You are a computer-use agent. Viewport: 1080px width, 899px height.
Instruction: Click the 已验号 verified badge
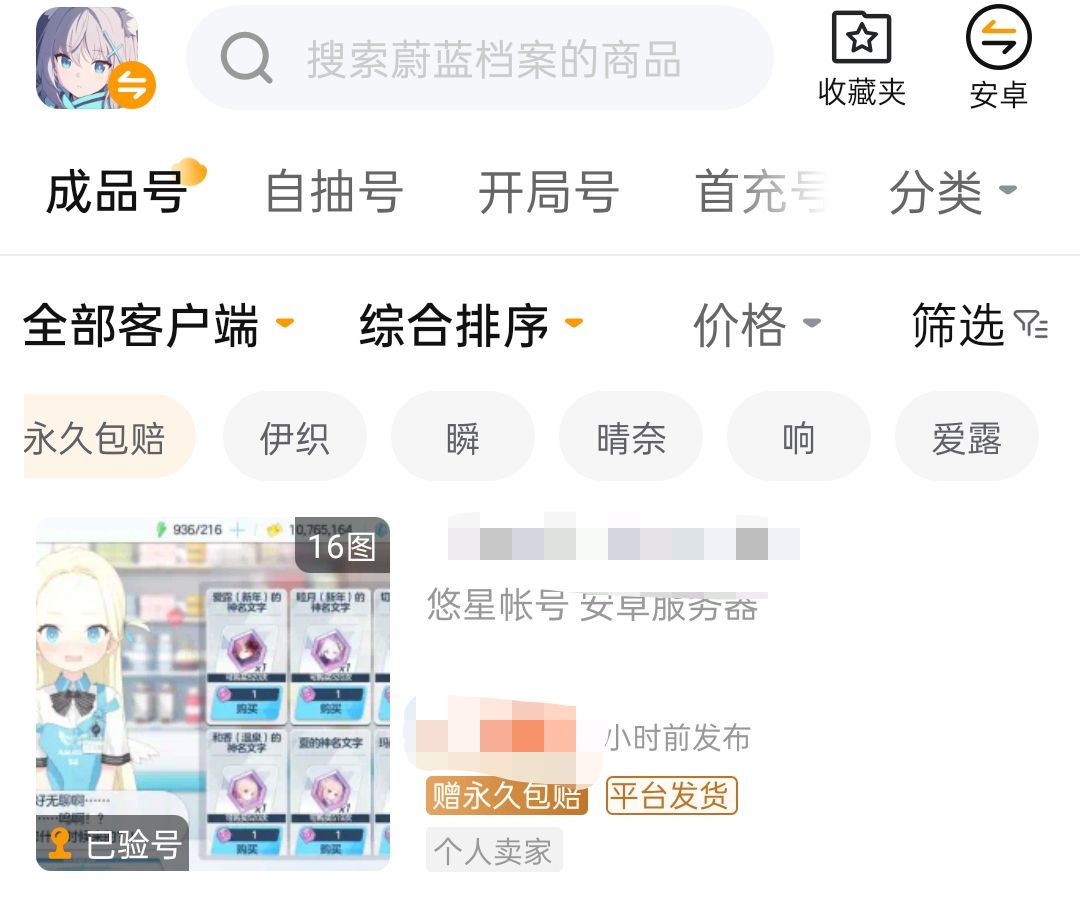pyautogui.click(x=112, y=843)
